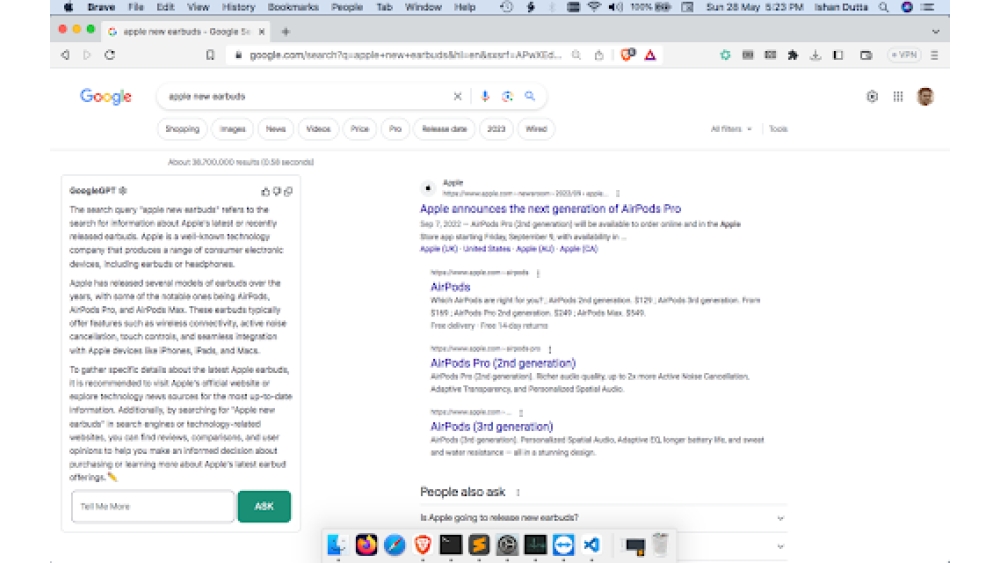Copy the GoogleGPT answer with copy icon
The width and height of the screenshot is (1000, 563).
(288, 191)
